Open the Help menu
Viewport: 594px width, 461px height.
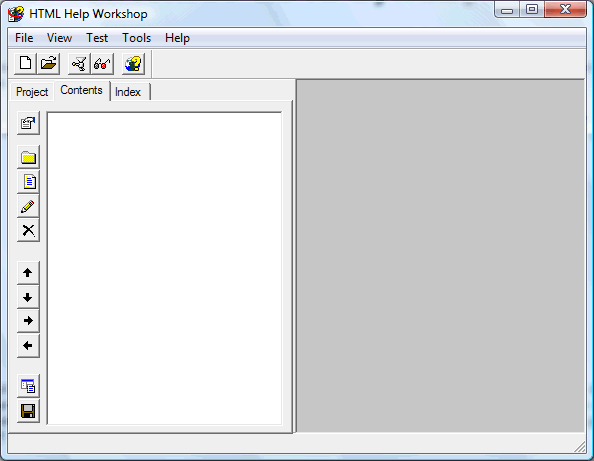click(x=177, y=38)
